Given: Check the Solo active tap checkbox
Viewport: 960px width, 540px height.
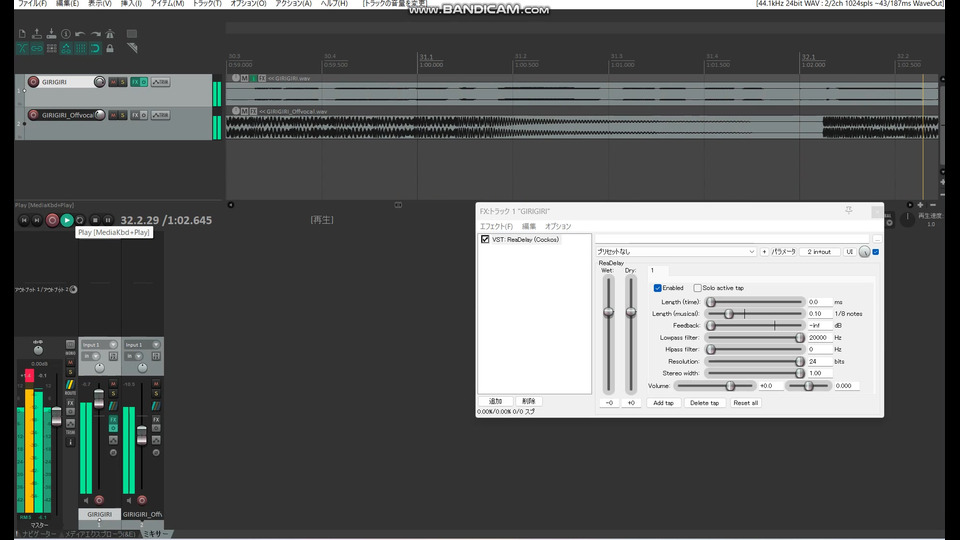Looking at the screenshot, I should [698, 288].
